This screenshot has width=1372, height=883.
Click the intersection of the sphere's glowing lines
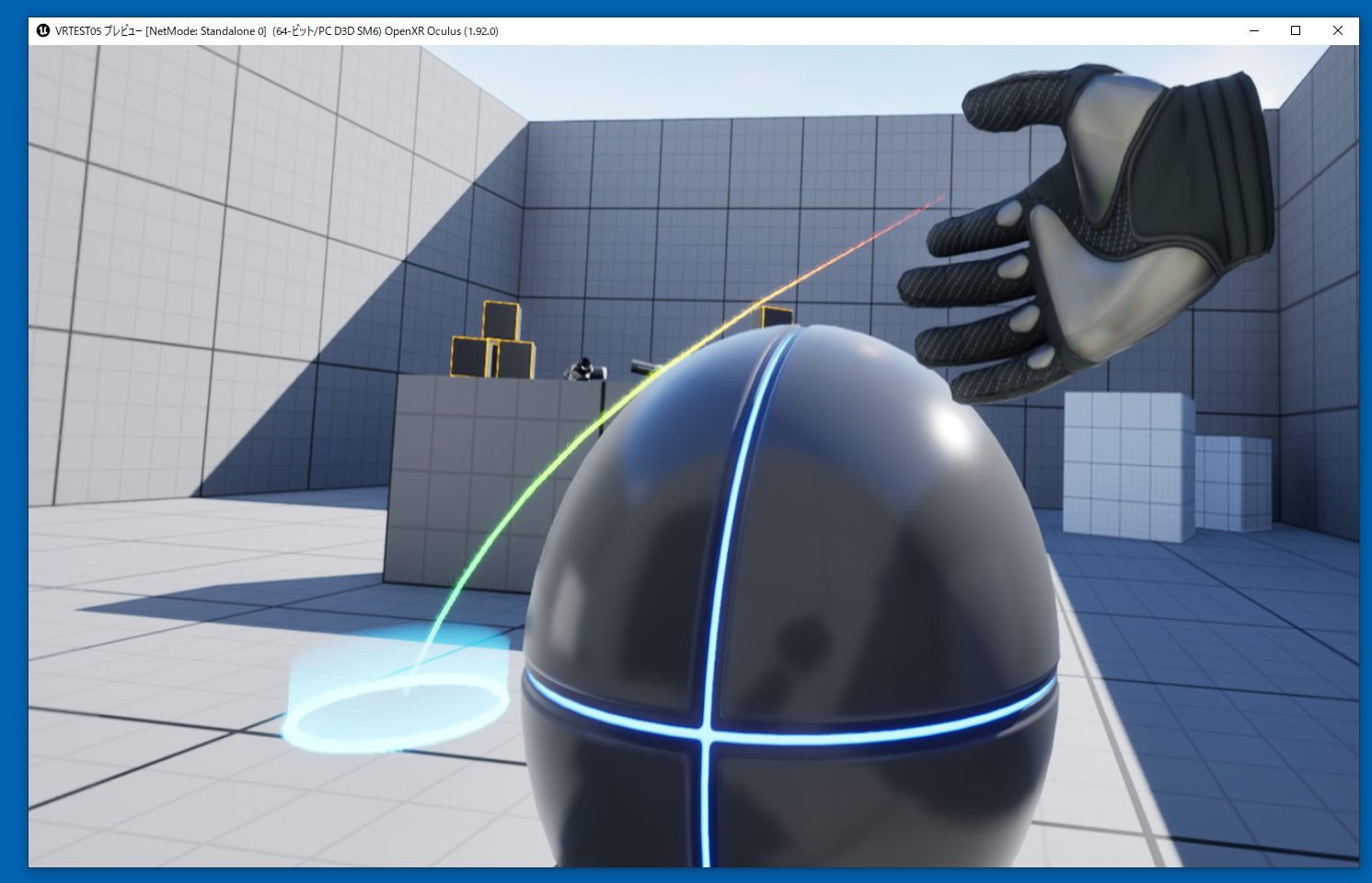tap(707, 731)
